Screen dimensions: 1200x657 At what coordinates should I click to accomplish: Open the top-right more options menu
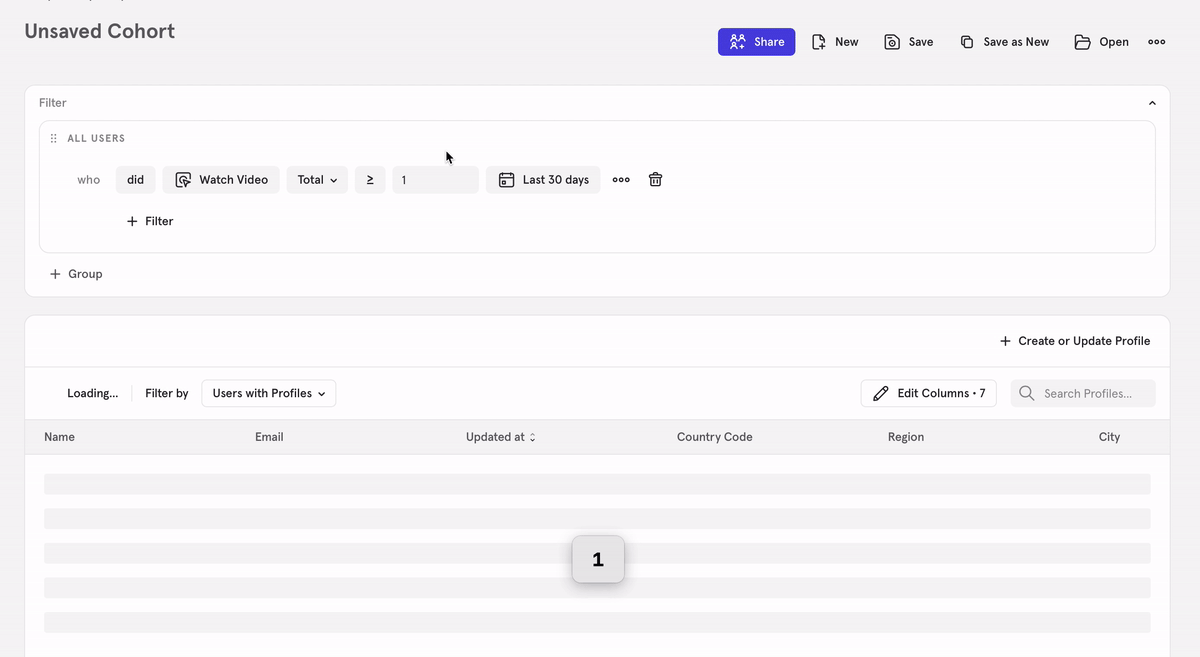pos(1156,42)
